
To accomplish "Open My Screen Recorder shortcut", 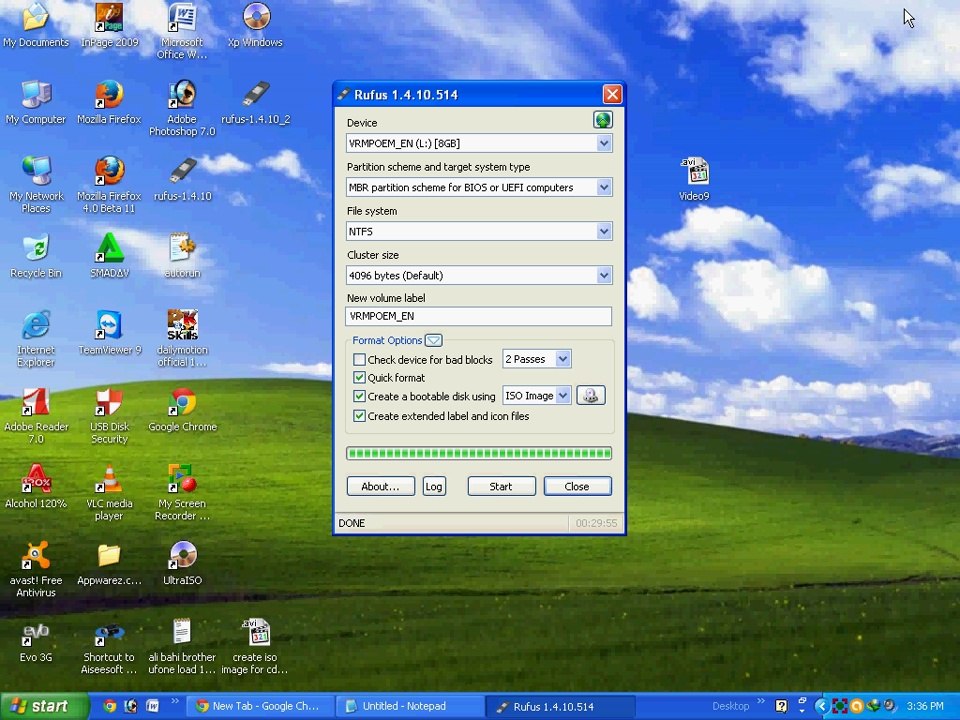I will [x=182, y=493].
